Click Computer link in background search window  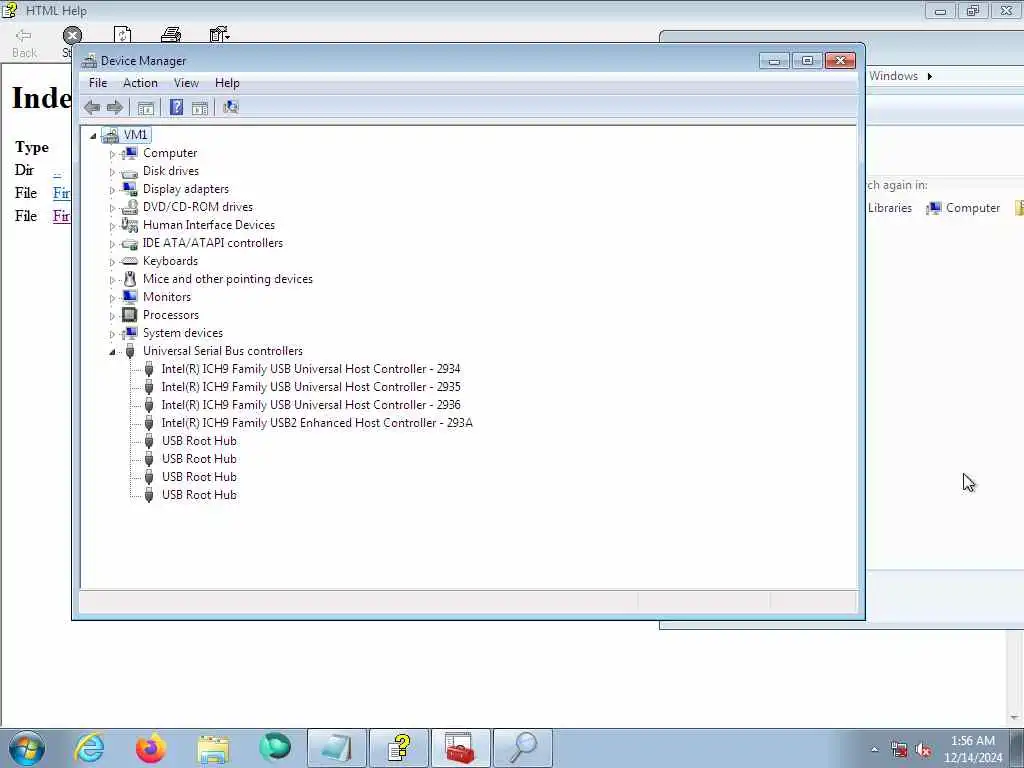click(963, 208)
